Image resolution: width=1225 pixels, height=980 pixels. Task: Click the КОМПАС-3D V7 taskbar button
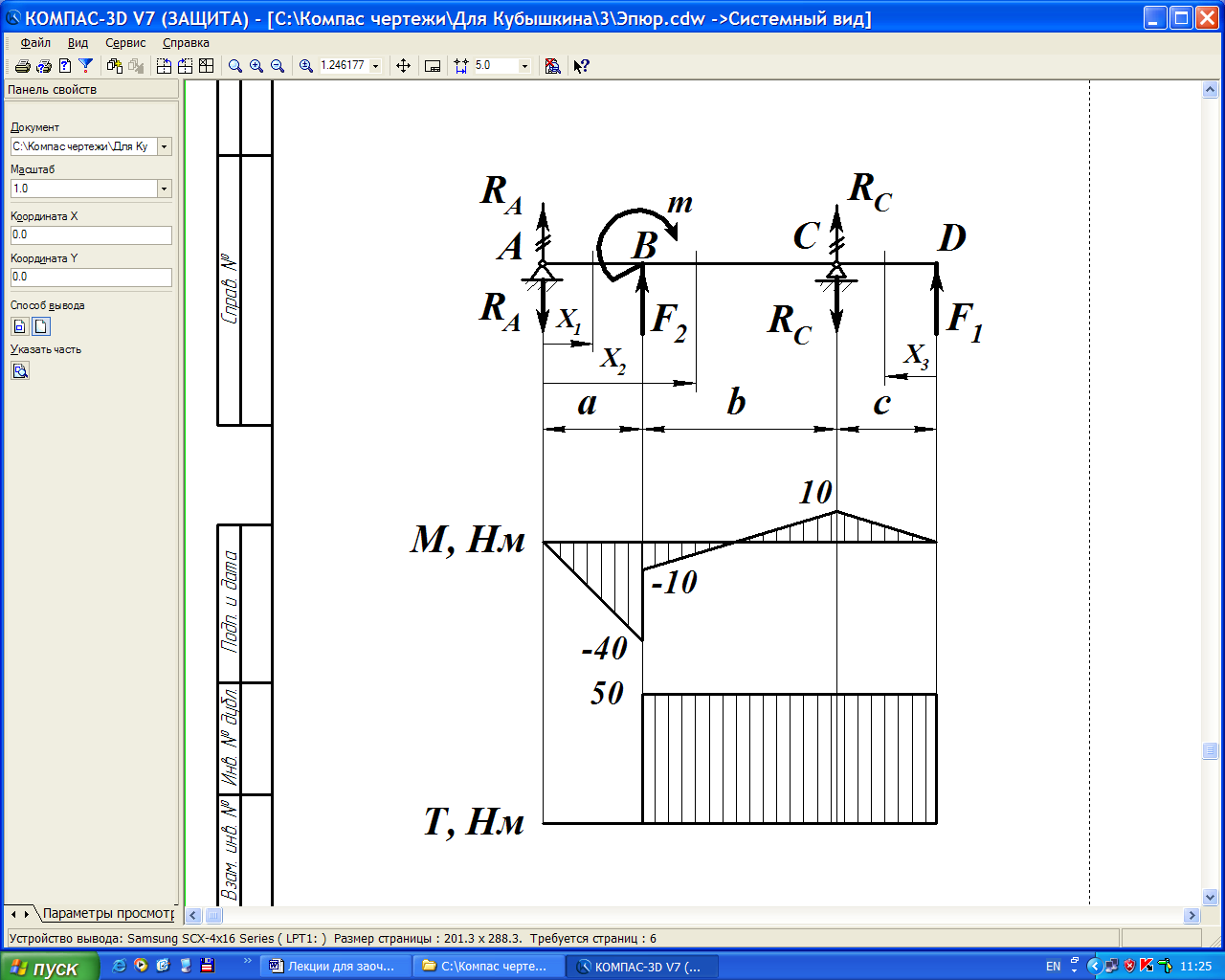click(641, 967)
